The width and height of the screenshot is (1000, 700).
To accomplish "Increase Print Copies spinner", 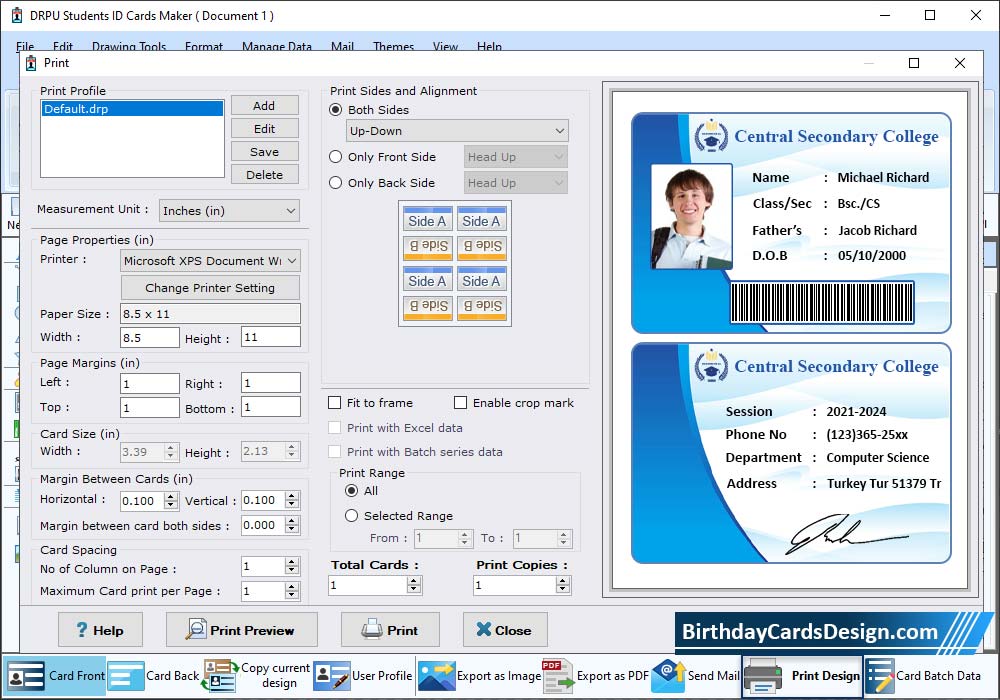I will coord(562,581).
